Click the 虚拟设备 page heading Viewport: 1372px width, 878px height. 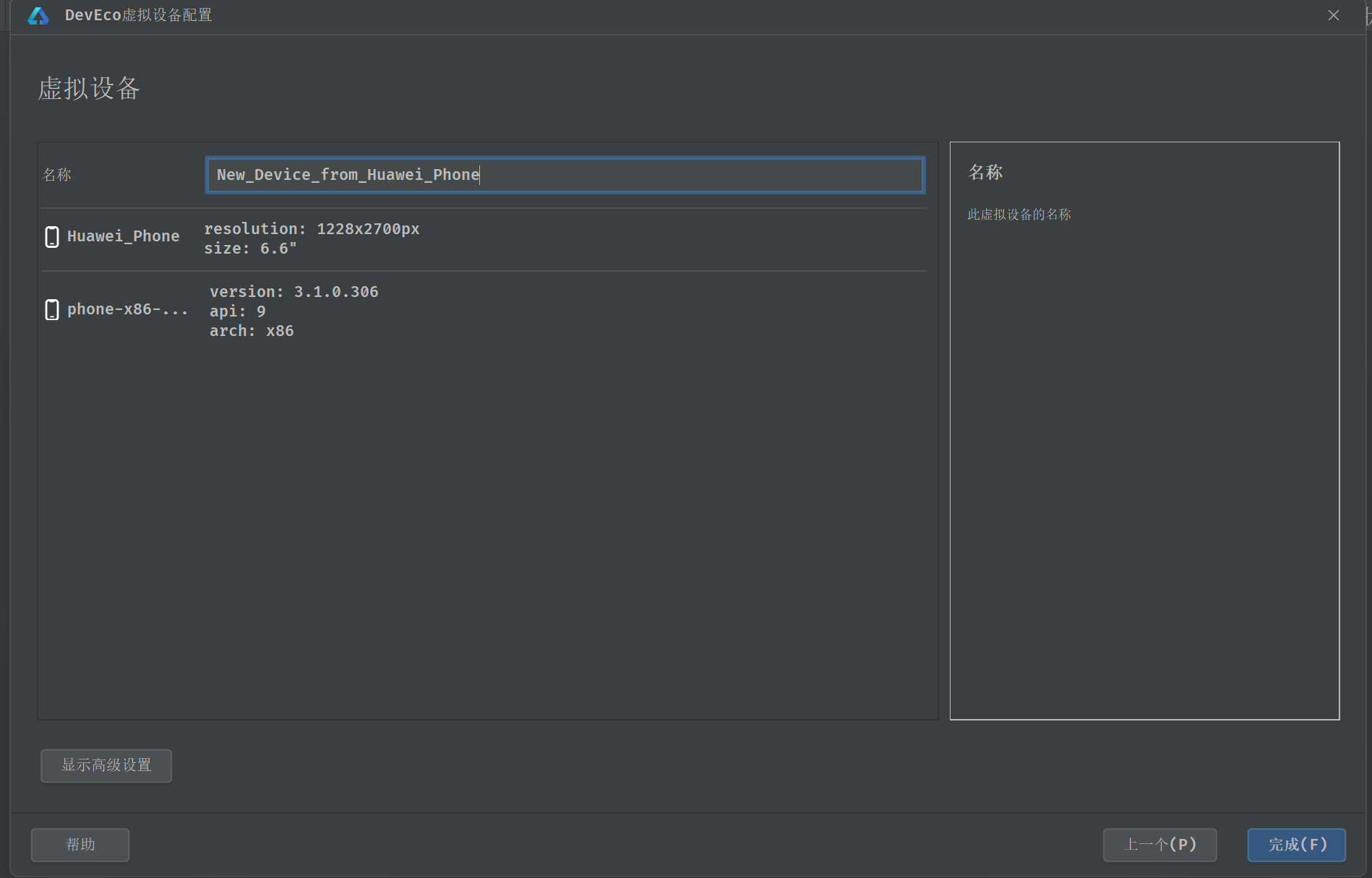[89, 88]
